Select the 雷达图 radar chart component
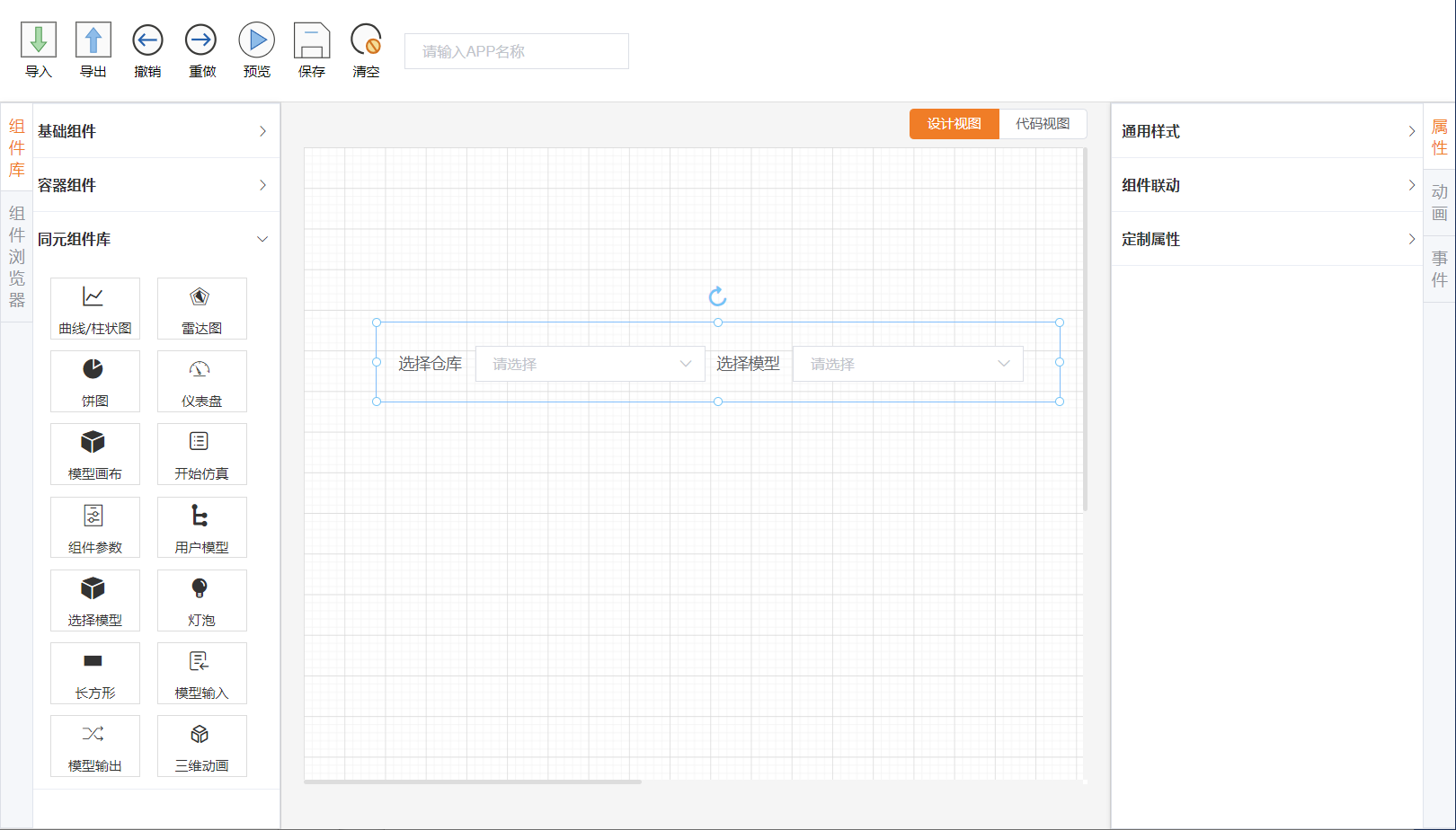The image size is (1456, 830). (202, 308)
